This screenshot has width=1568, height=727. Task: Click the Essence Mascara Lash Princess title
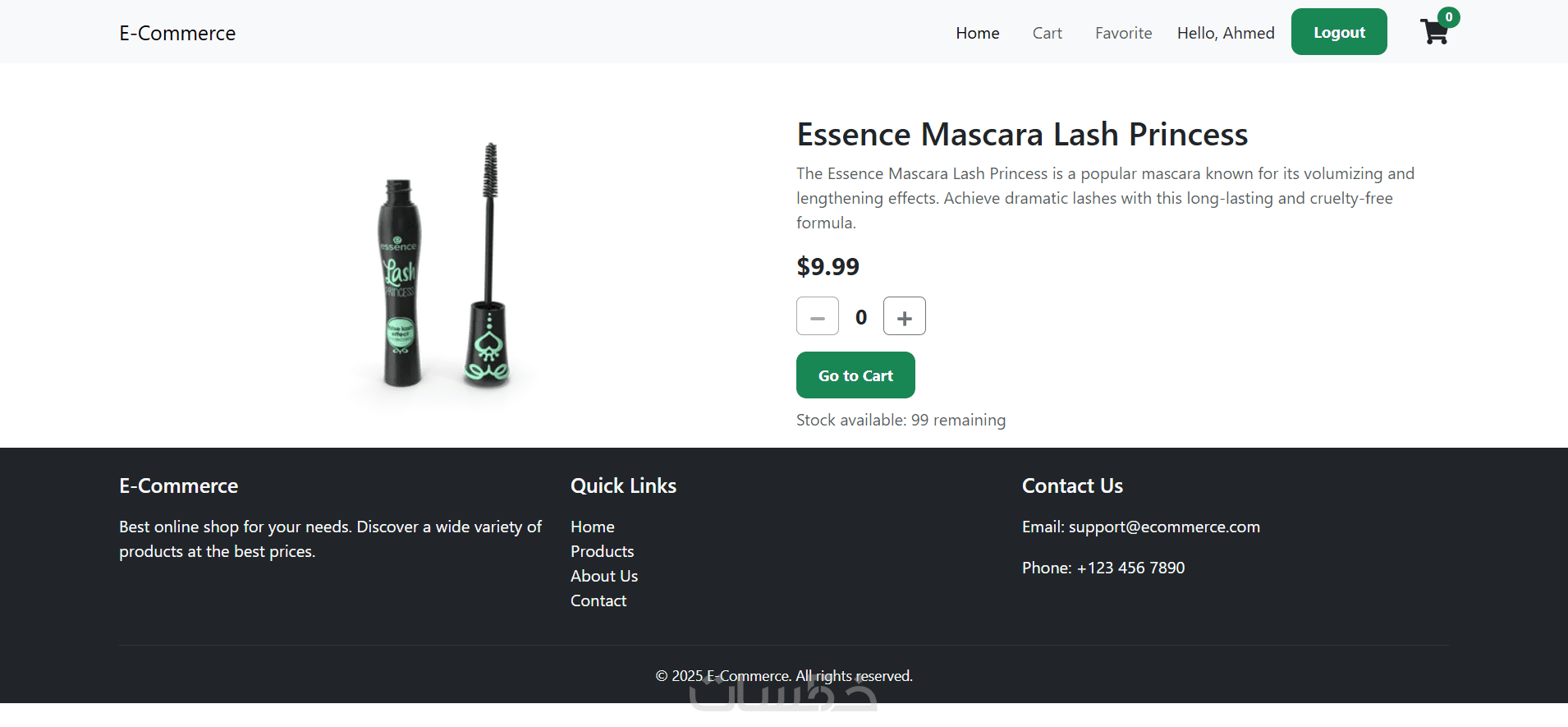click(x=1021, y=135)
